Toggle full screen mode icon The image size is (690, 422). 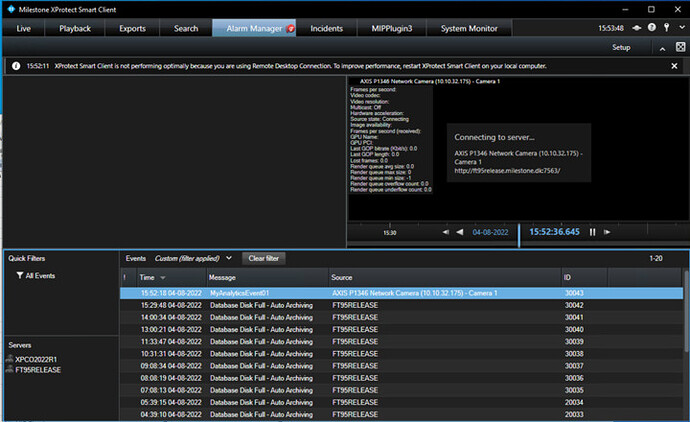click(680, 47)
